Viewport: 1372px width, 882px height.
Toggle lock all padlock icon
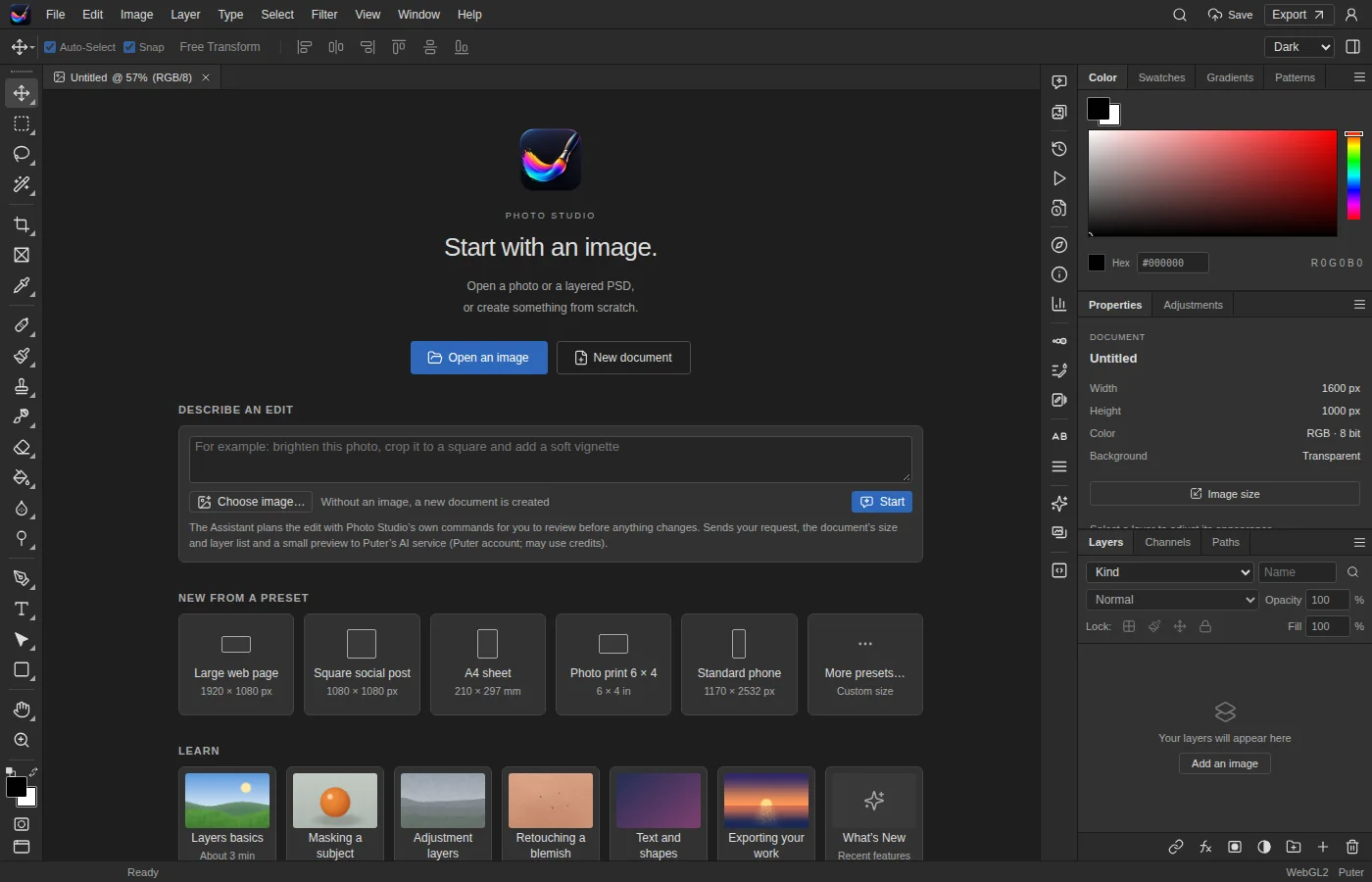point(1205,626)
